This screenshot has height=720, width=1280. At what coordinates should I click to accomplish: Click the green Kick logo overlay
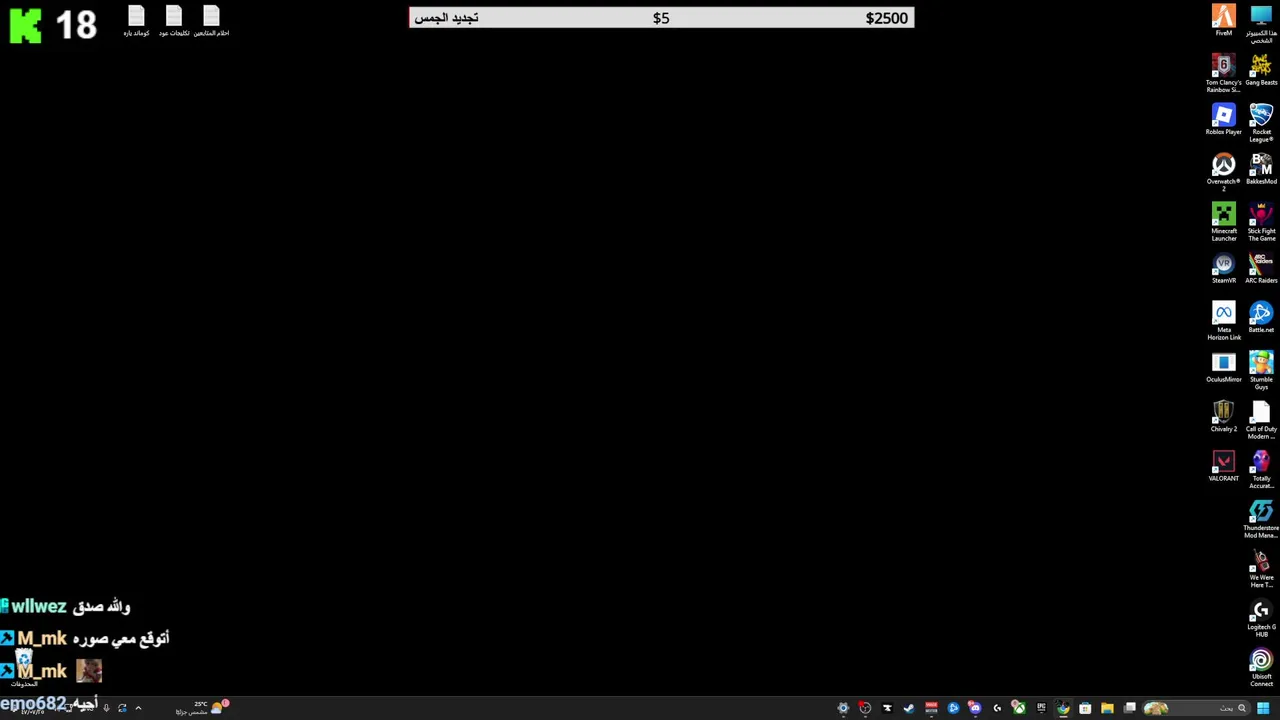point(25,25)
